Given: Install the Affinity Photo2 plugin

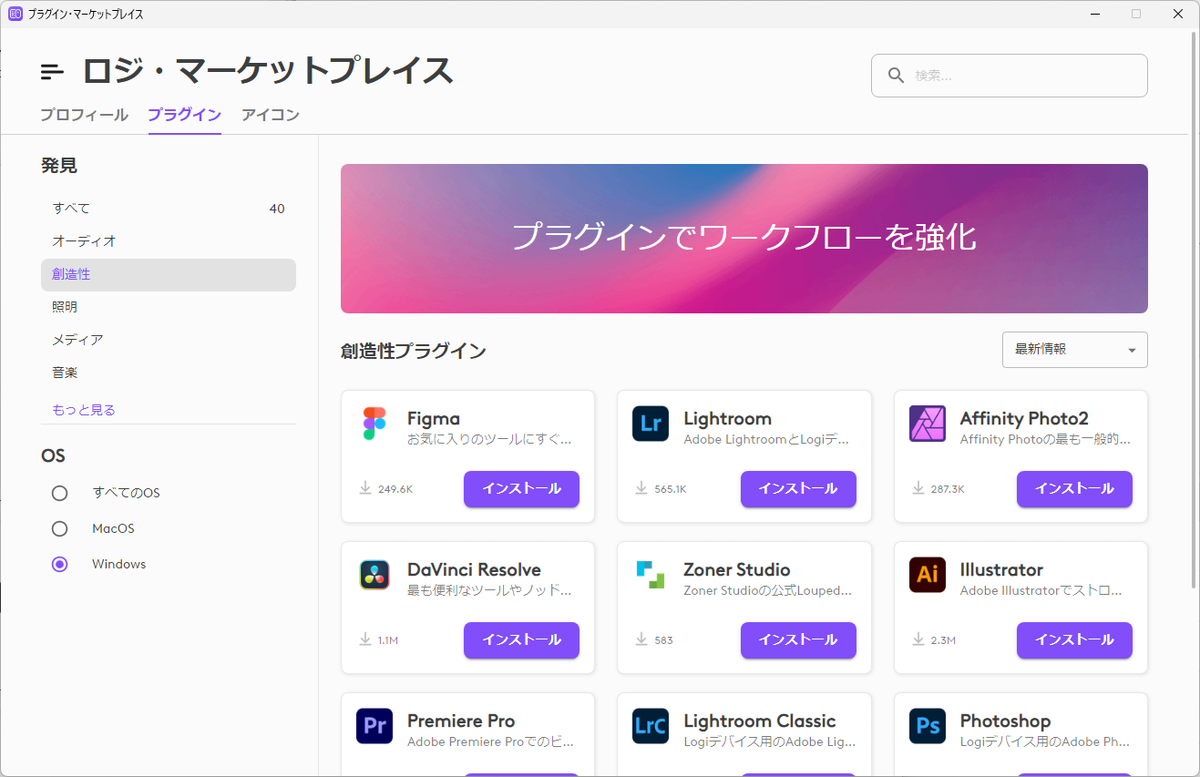Looking at the screenshot, I should (1074, 489).
